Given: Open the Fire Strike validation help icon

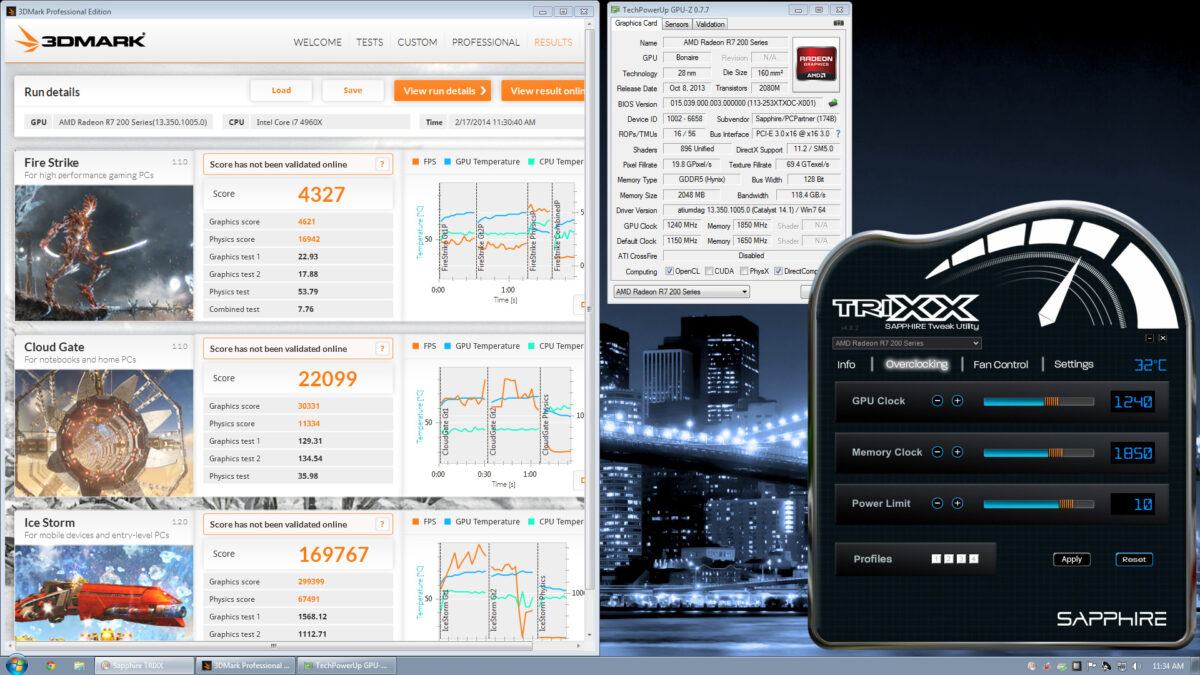Looking at the screenshot, I should click(382, 164).
